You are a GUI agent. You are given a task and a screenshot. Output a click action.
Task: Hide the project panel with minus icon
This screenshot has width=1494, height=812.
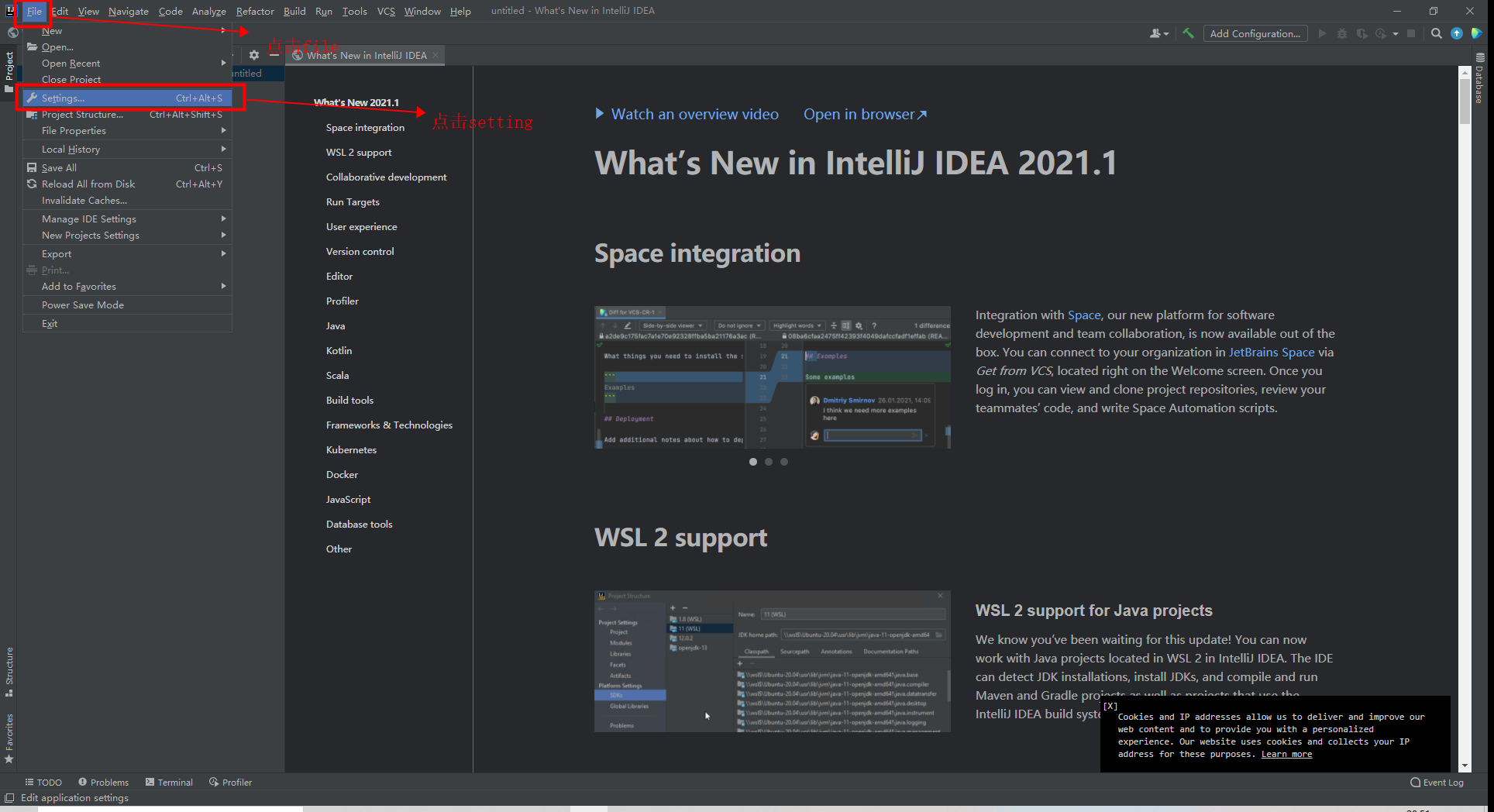point(274,55)
